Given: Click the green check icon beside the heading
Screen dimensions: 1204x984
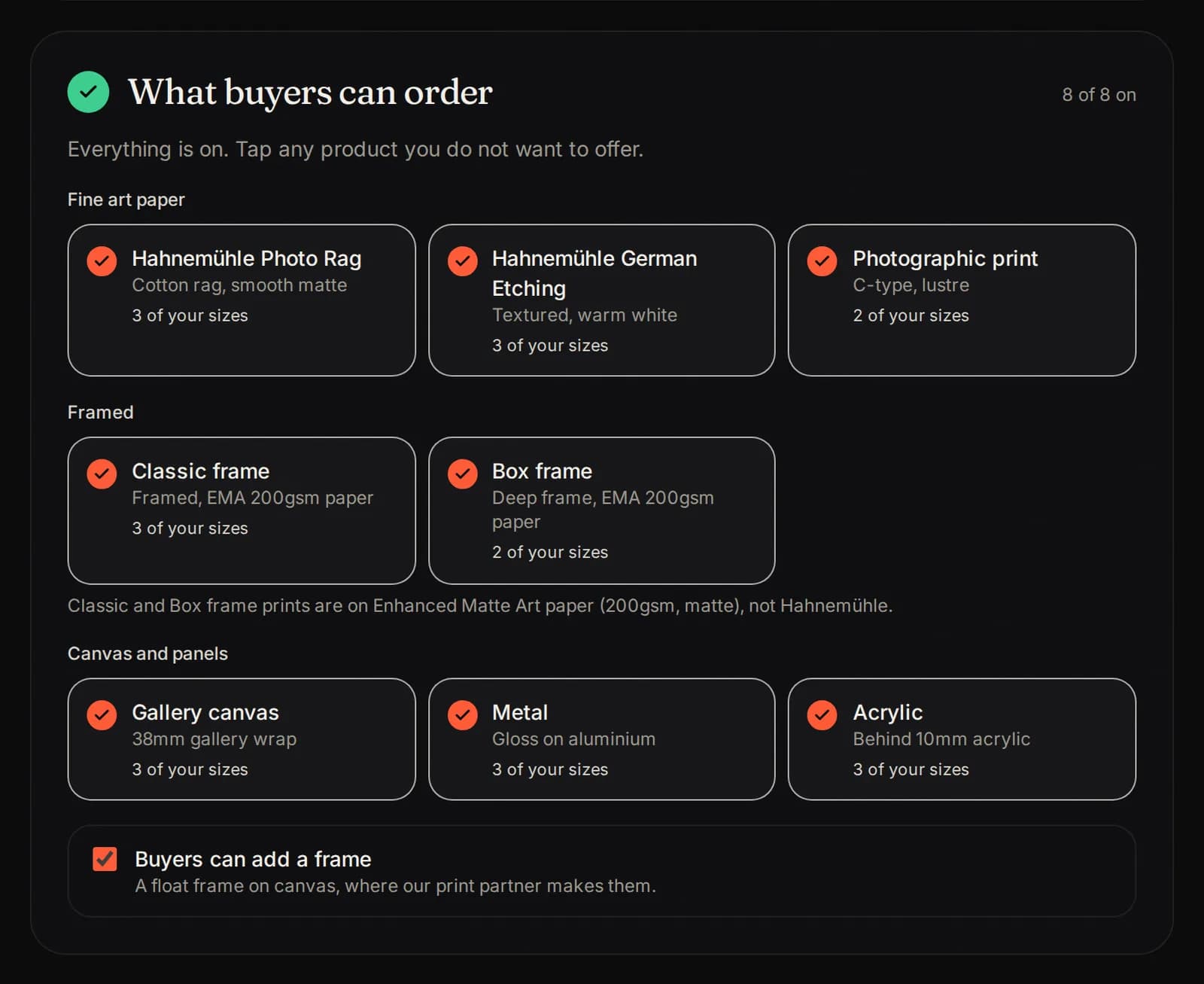Looking at the screenshot, I should [x=88, y=92].
